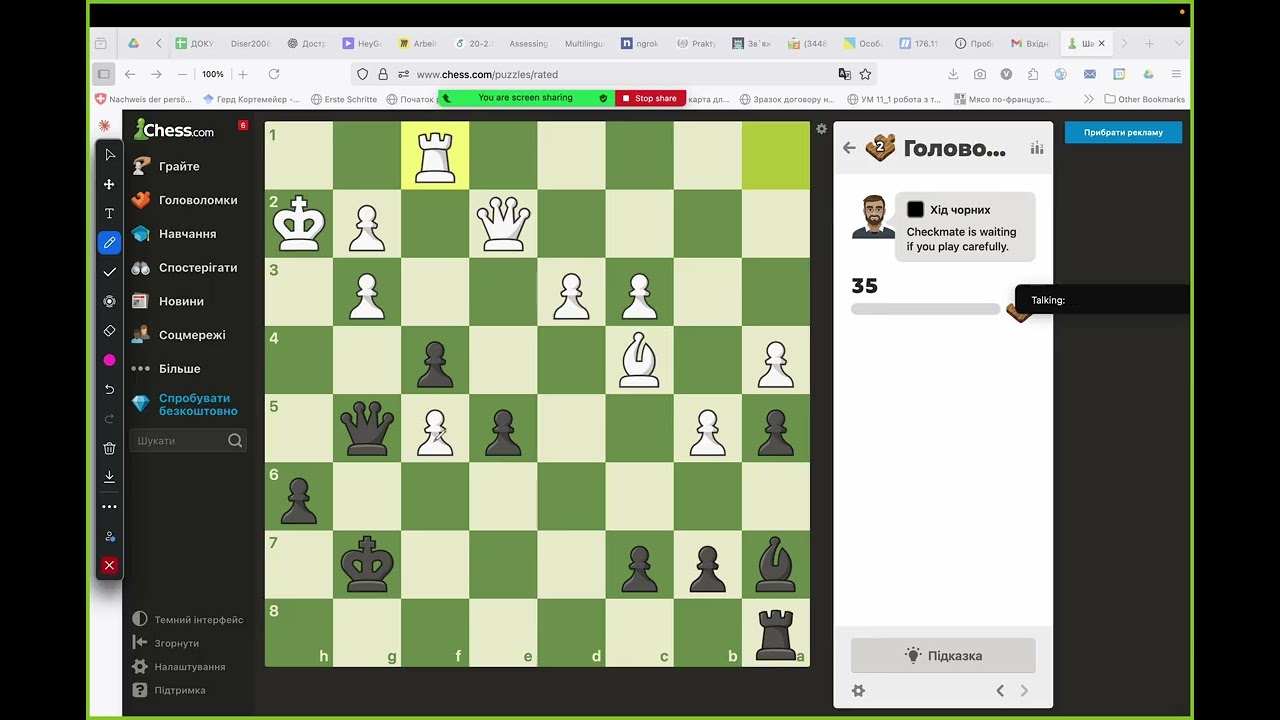Choose the move annotations crosshair tool
The height and width of the screenshot is (720, 1280).
point(110,184)
